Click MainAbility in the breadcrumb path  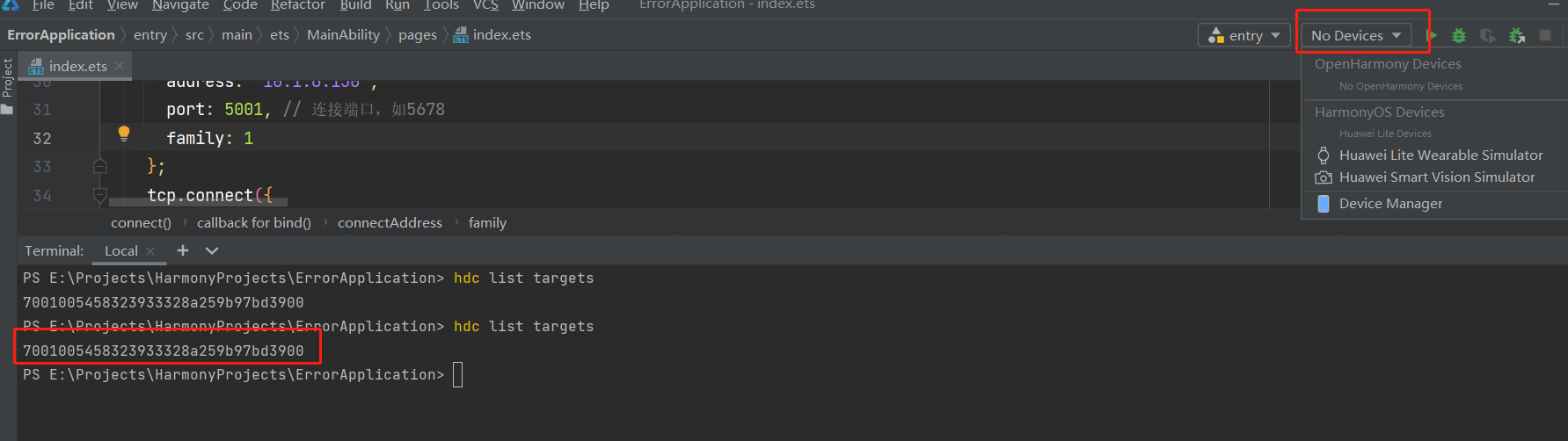343,35
